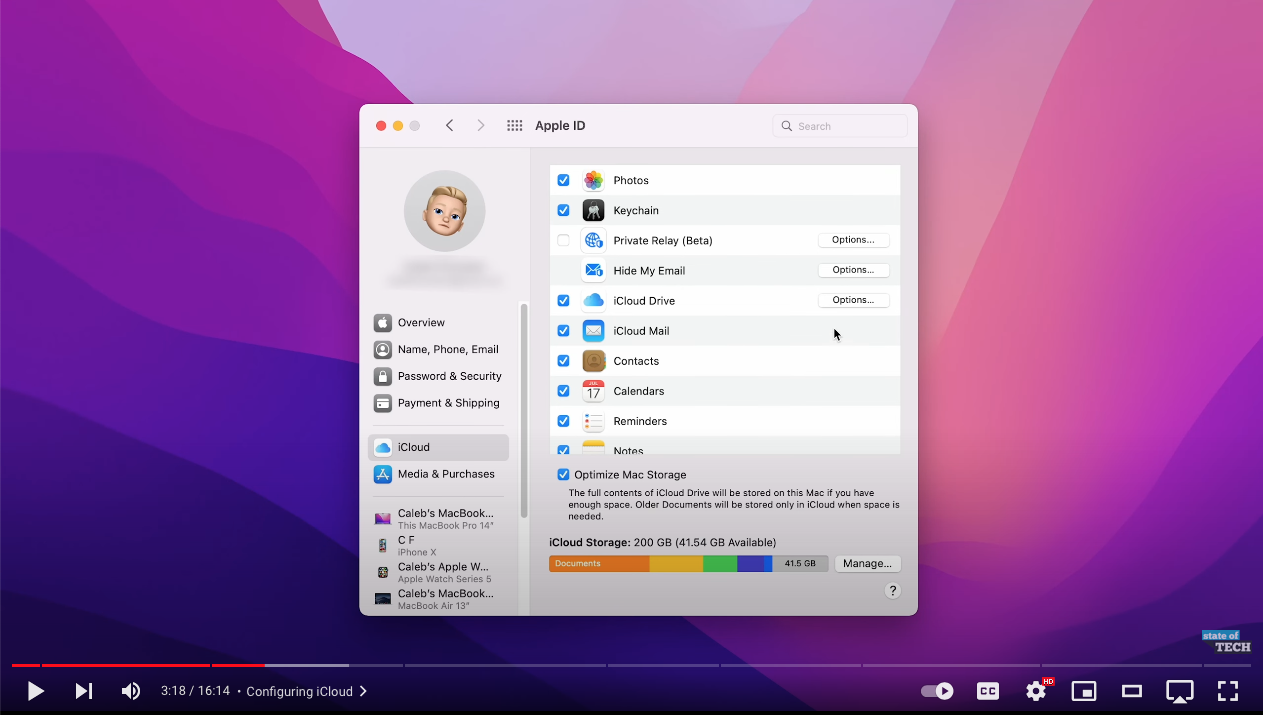Uncheck the Contacts checkbox
This screenshot has height=715, width=1263.
tap(563, 360)
